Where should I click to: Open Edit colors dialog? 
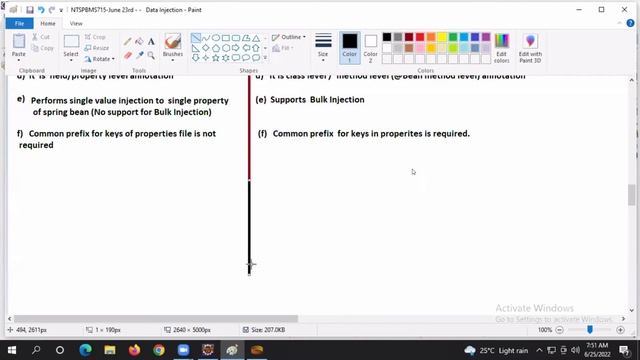[502, 48]
